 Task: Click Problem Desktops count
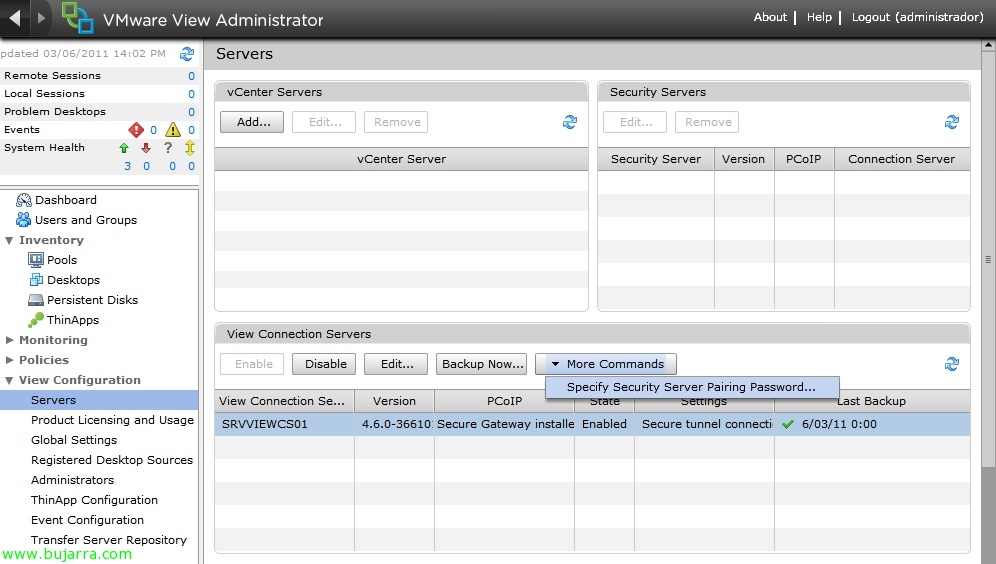tap(191, 112)
